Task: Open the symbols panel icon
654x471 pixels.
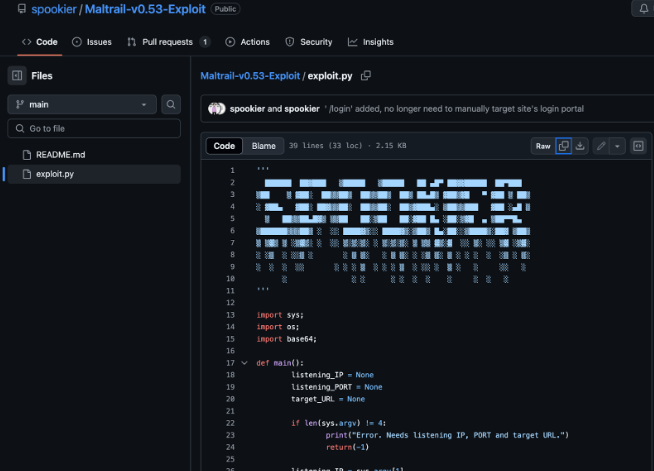Action: click(x=638, y=146)
